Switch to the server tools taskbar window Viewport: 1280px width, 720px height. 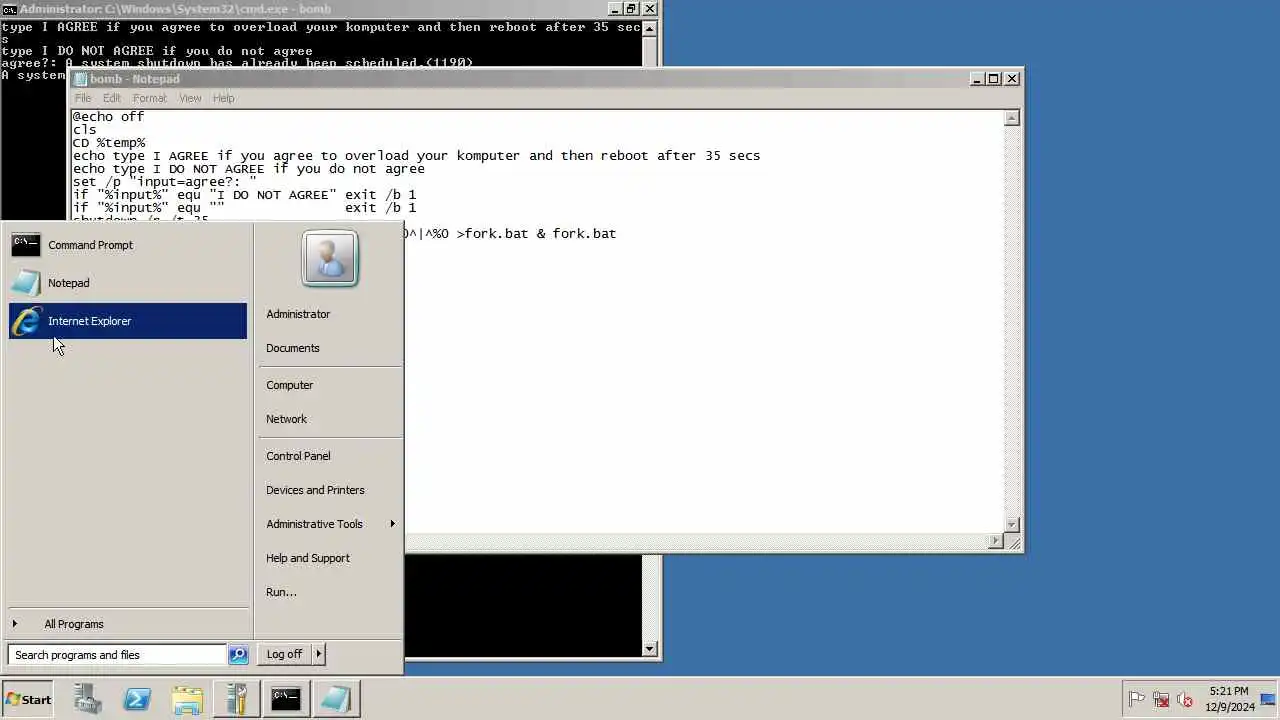[237, 699]
